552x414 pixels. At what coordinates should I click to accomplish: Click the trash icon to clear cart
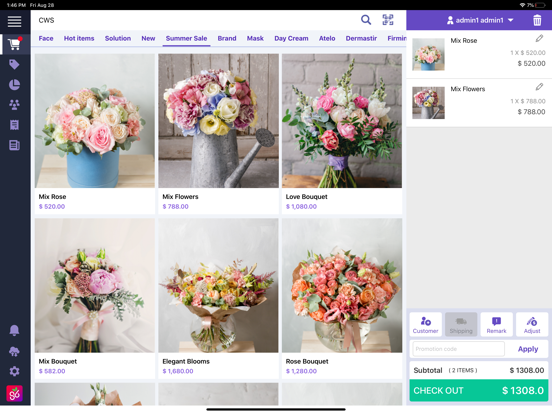pos(537,20)
